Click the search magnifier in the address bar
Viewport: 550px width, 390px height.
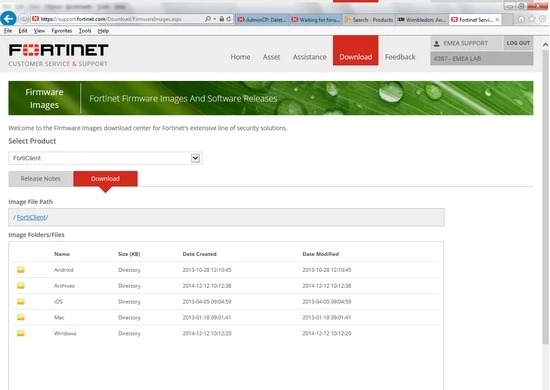click(208, 19)
